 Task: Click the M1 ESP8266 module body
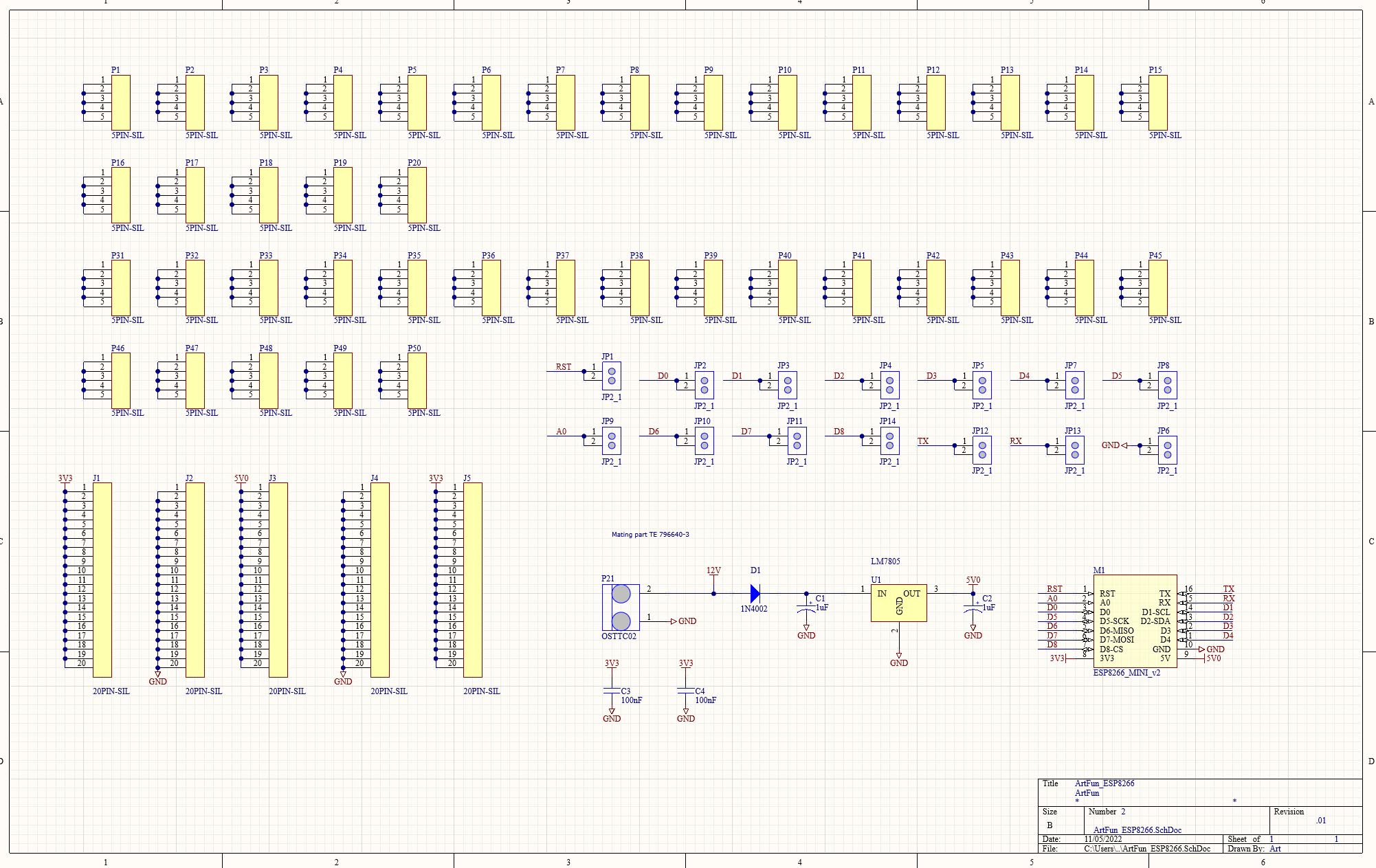coord(1135,621)
